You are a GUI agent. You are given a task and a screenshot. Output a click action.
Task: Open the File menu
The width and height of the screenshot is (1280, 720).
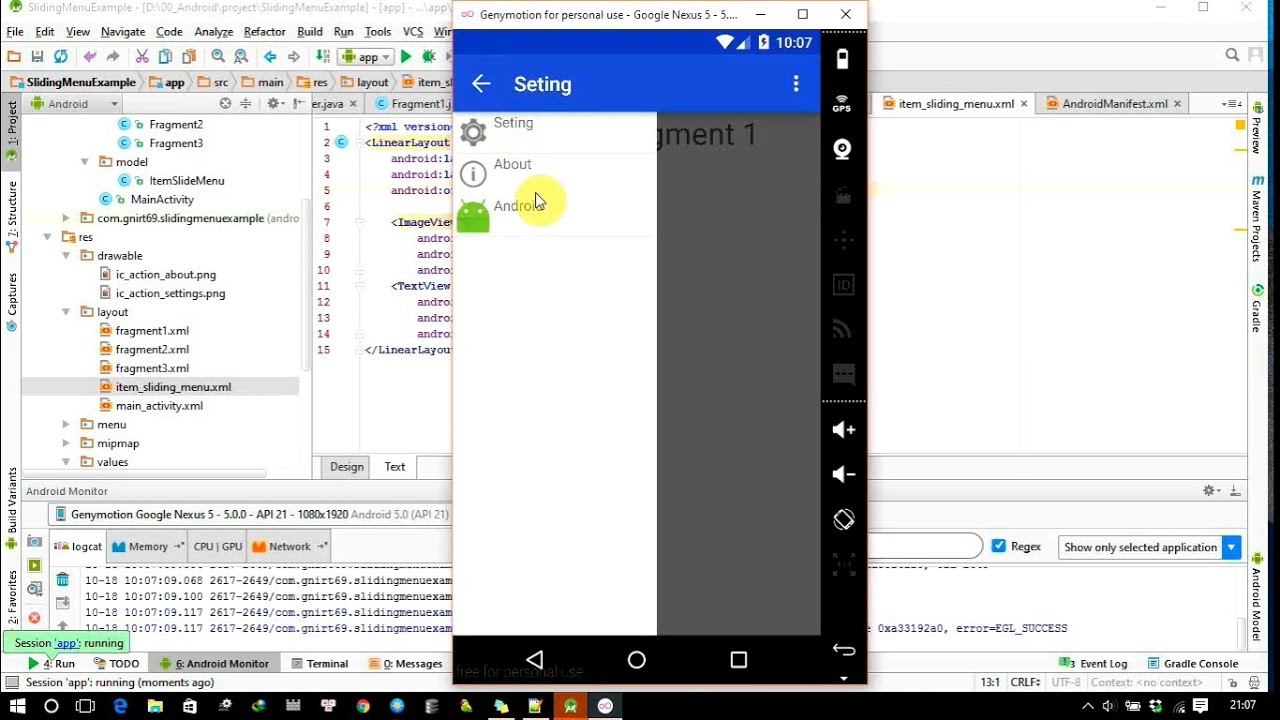click(15, 32)
